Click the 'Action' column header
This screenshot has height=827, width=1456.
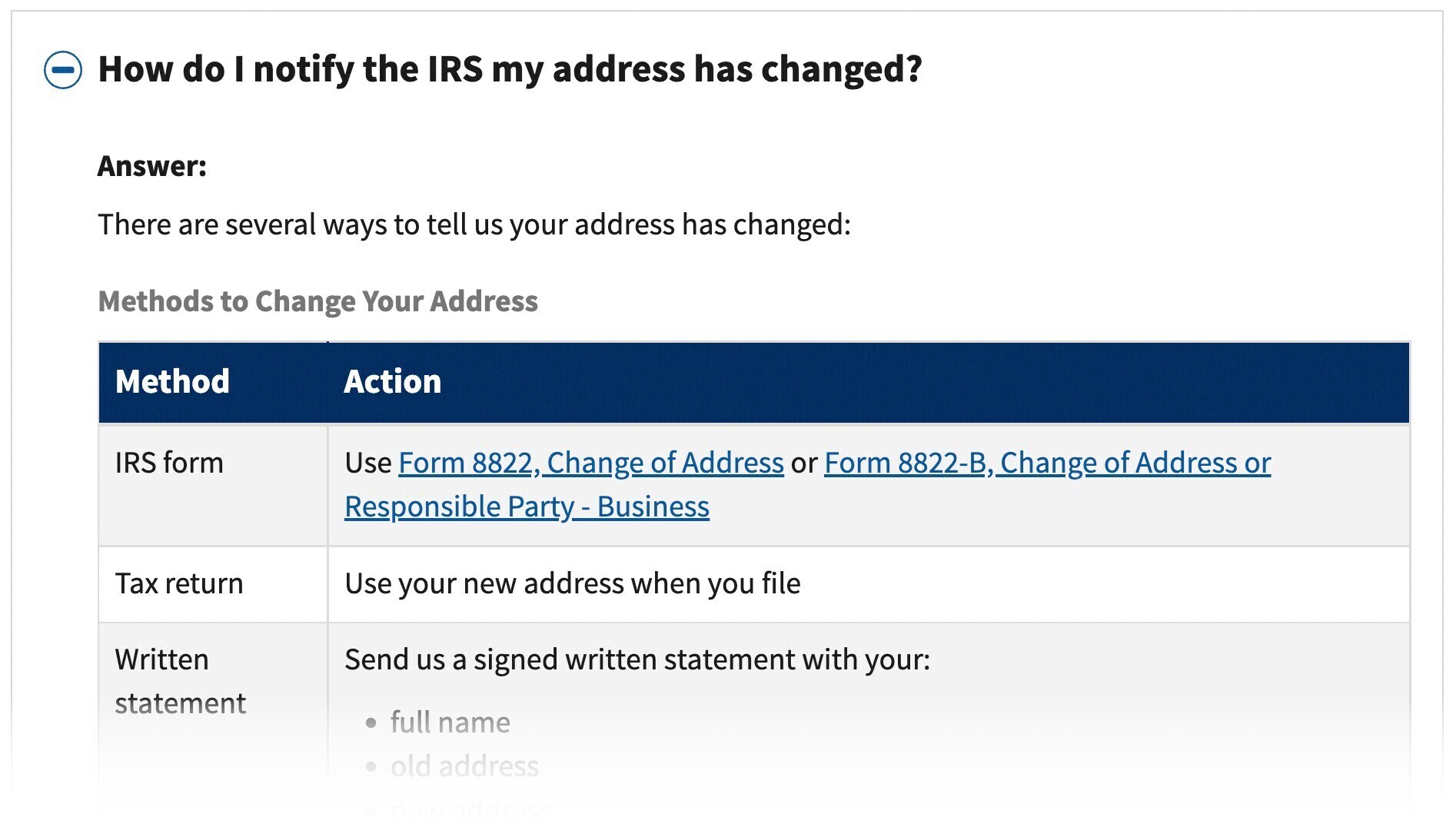click(869, 382)
